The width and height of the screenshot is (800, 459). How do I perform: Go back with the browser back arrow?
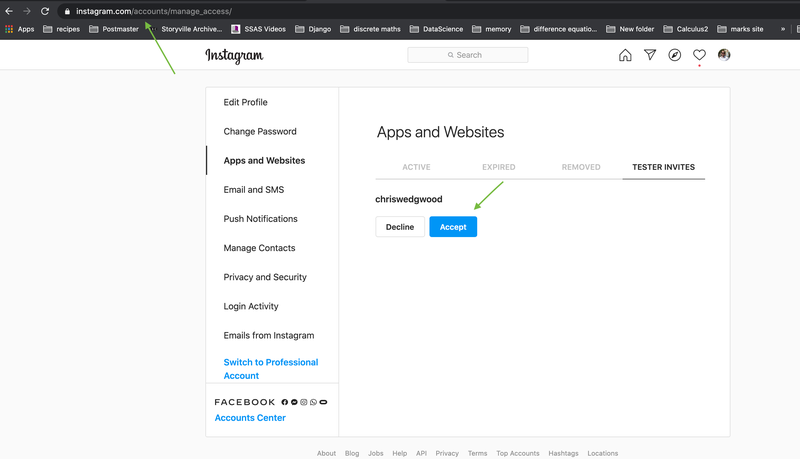point(9,11)
